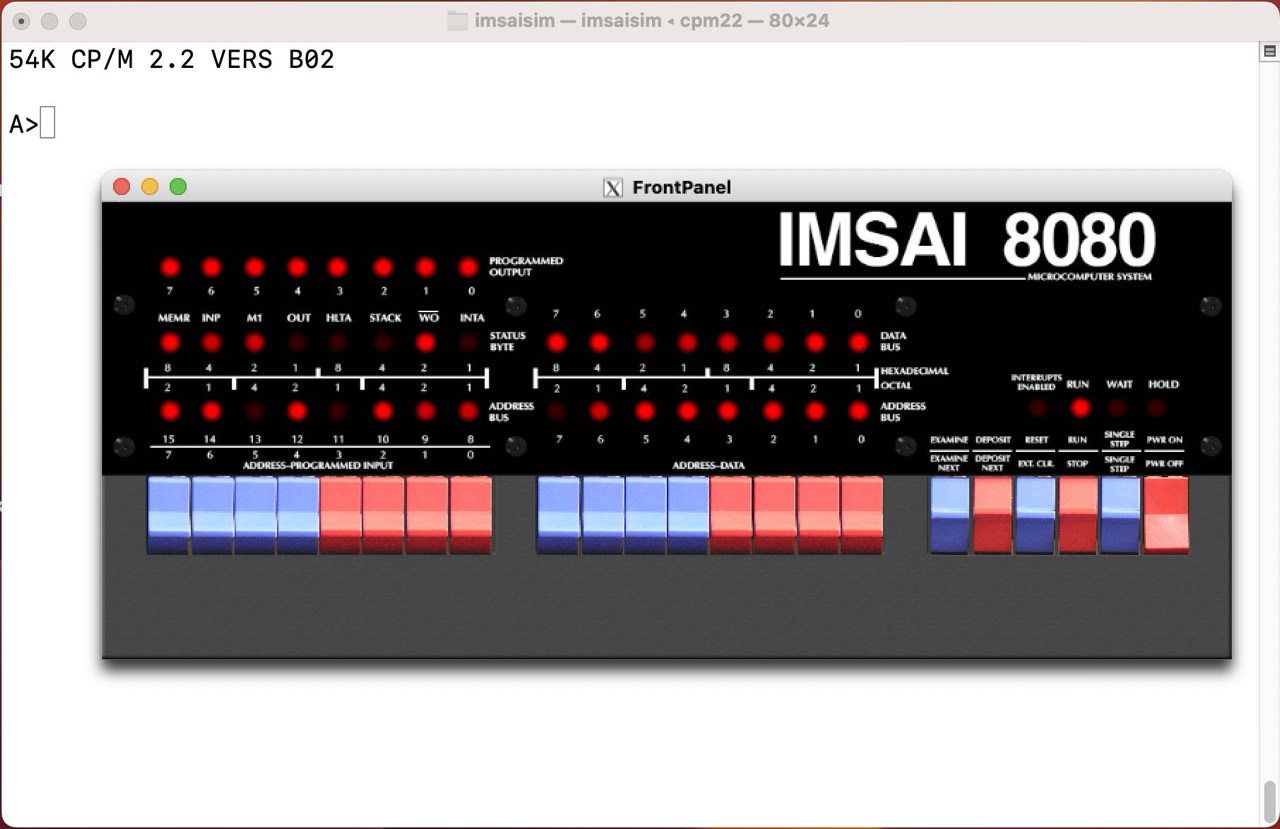Click the green zoom button on the FrontPanel window
This screenshot has height=829, width=1280.
178,187
